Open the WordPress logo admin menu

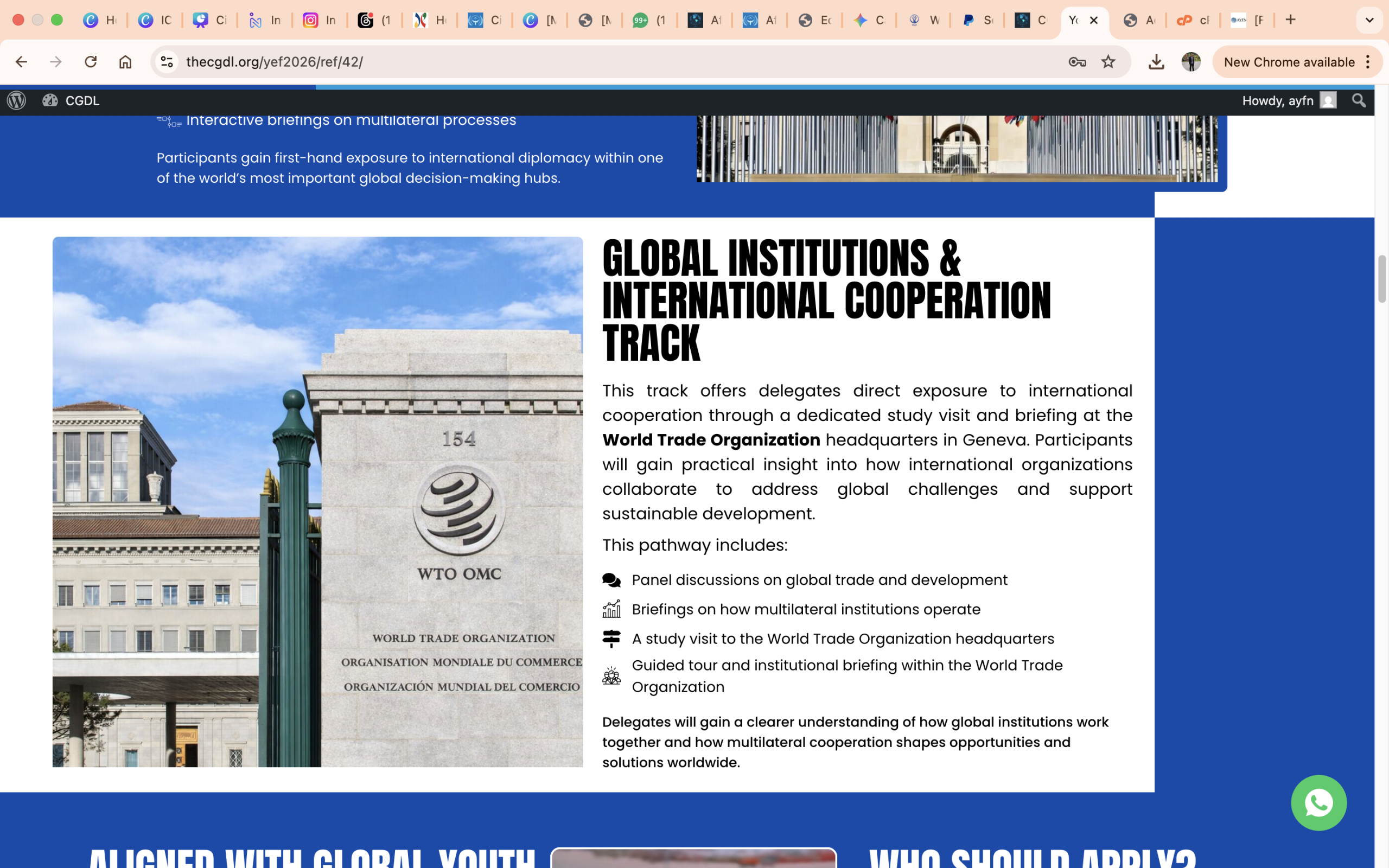click(x=17, y=100)
